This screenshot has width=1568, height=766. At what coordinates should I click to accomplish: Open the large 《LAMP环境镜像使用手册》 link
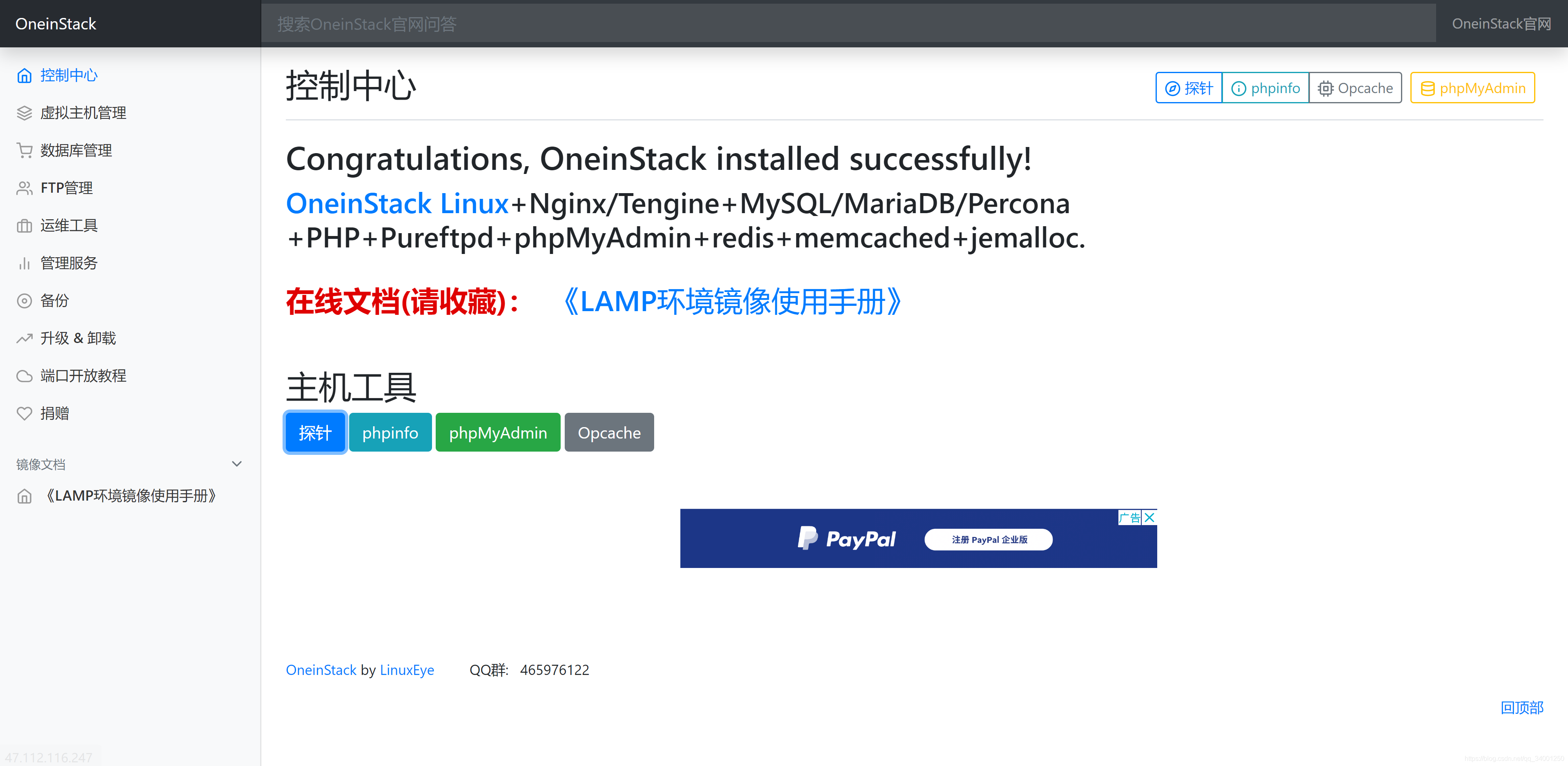[x=732, y=301]
